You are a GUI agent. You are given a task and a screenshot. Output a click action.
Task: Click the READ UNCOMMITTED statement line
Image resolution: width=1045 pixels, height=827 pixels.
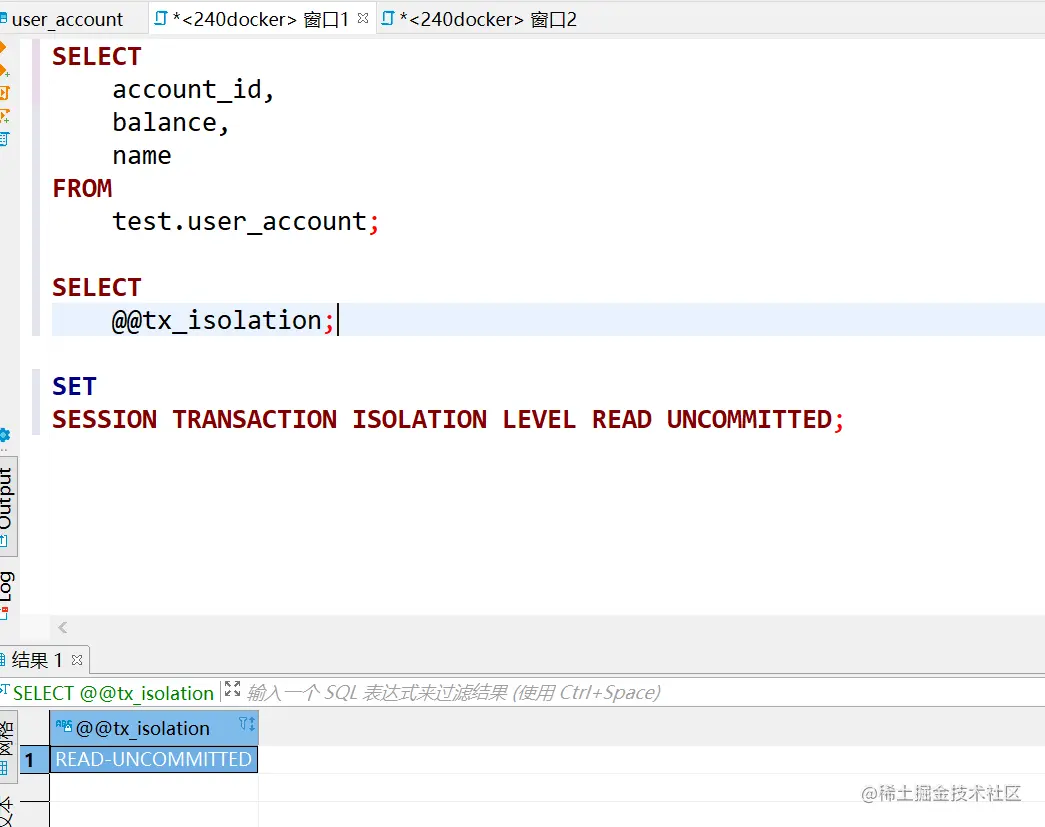click(x=448, y=419)
